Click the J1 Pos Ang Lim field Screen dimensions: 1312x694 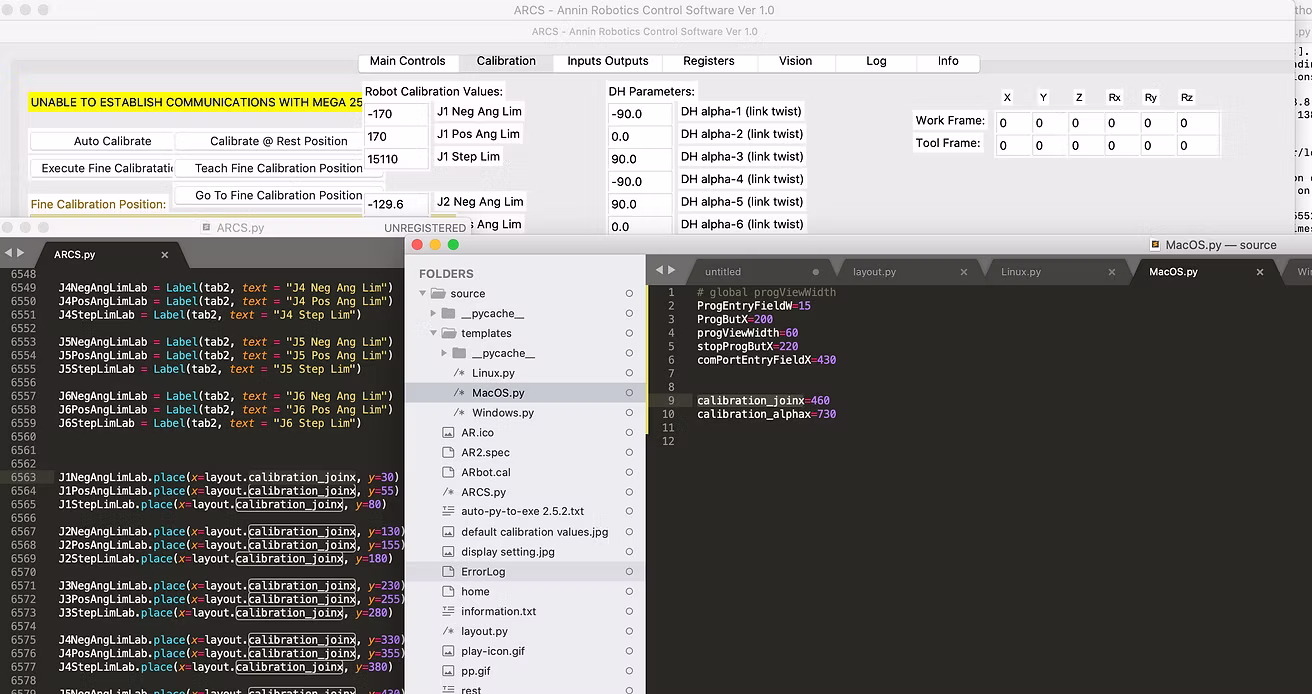point(397,136)
